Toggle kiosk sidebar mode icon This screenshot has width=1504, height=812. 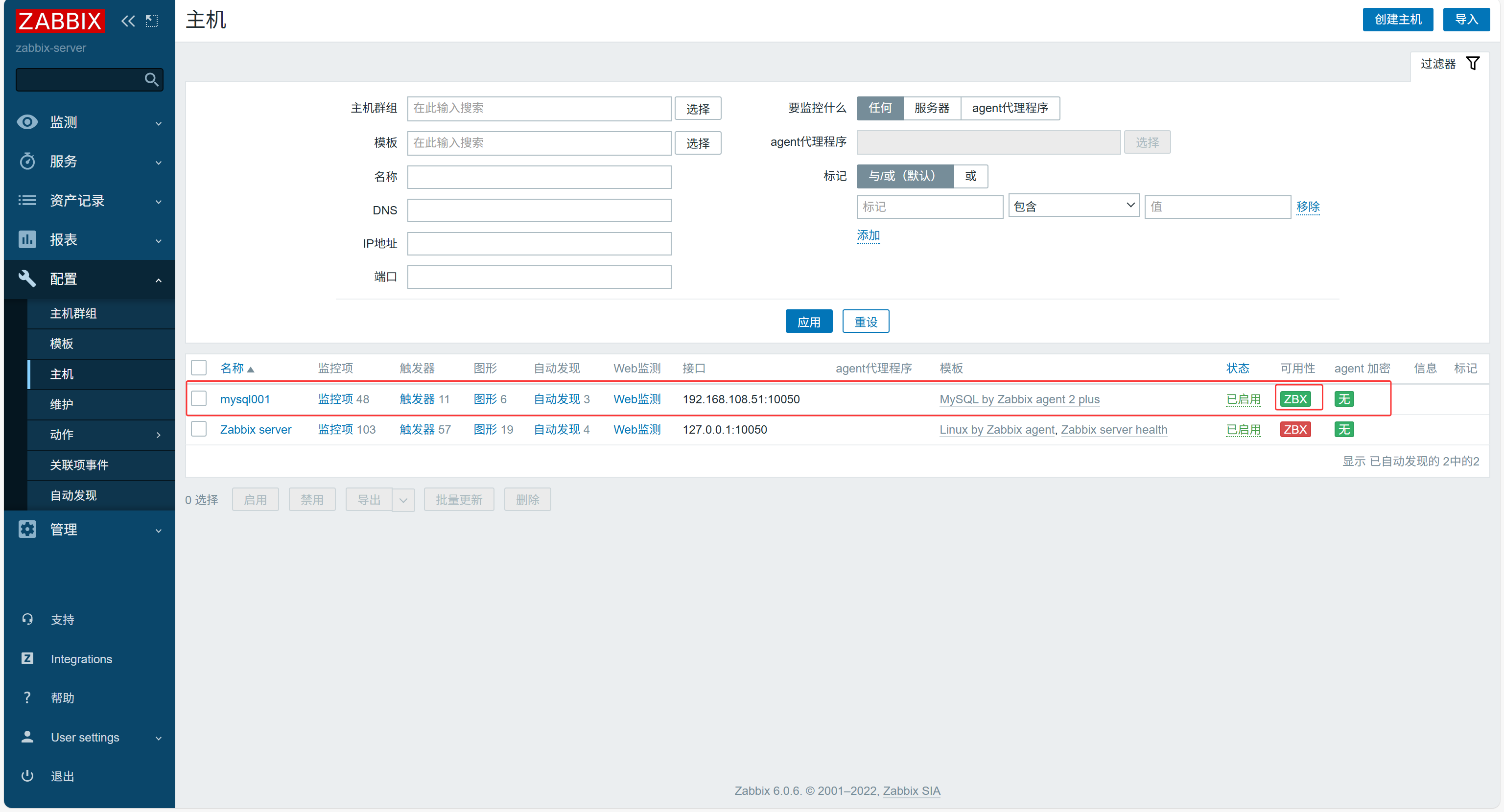(x=152, y=21)
